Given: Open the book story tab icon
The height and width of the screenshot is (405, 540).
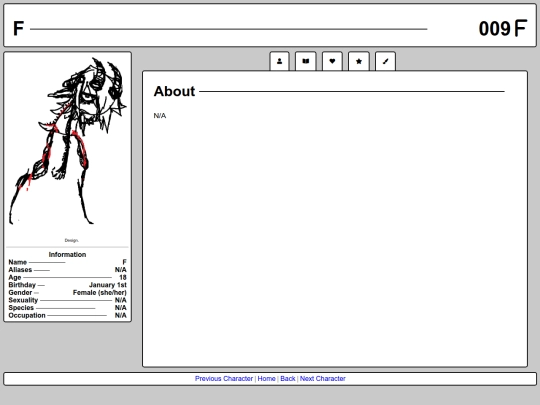Looking at the screenshot, I should pos(305,61).
